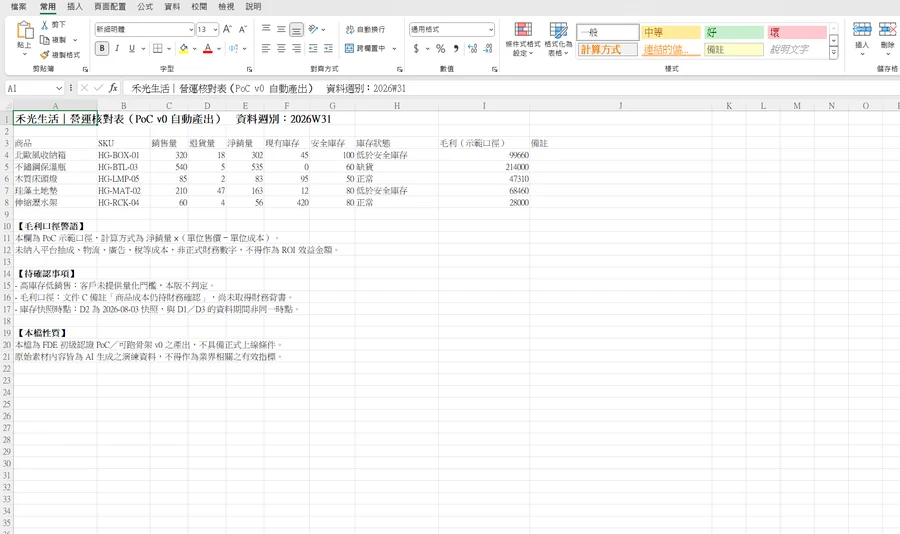Select the Format Painter (複製格式) brush

pos(60,55)
